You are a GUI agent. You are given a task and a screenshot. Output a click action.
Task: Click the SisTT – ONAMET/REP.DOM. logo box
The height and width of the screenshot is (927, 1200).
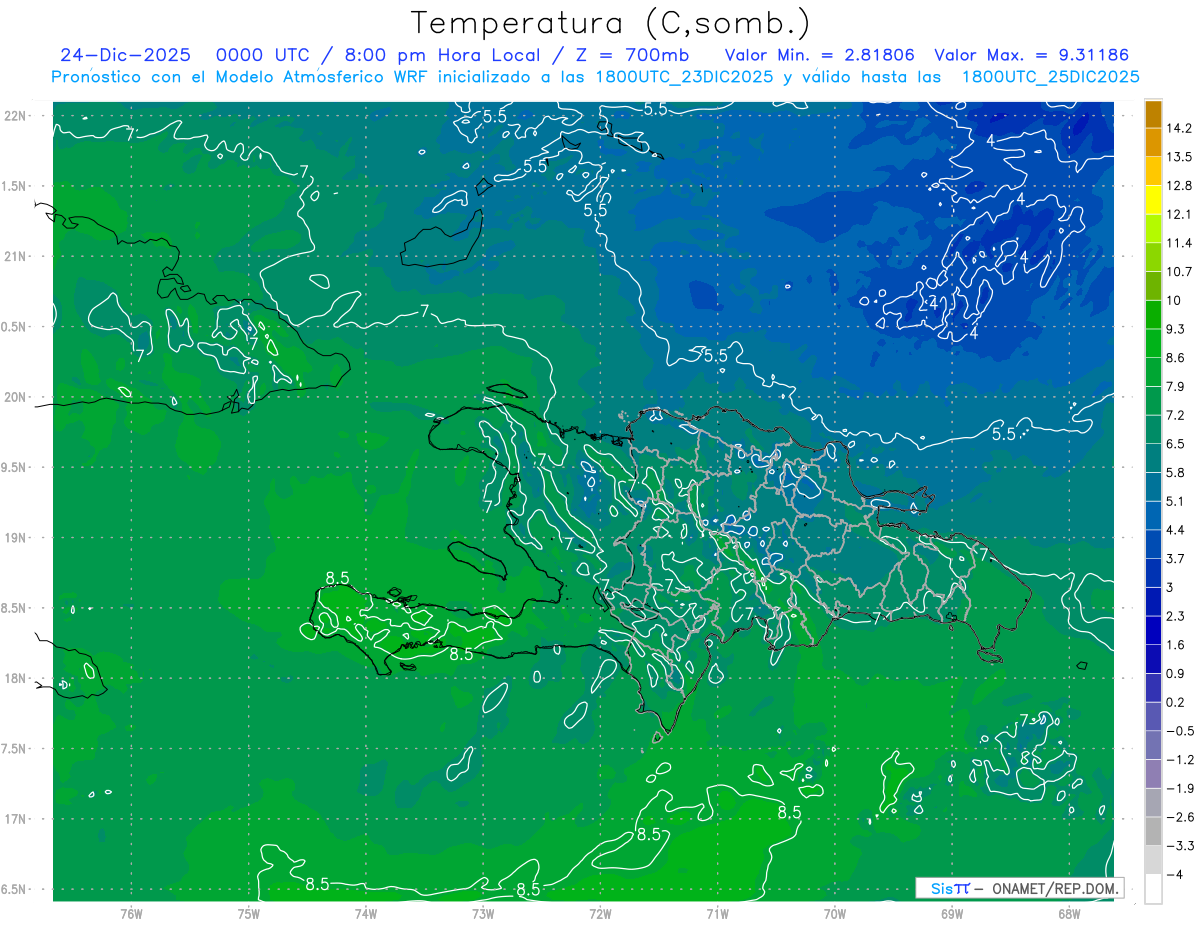1019,887
